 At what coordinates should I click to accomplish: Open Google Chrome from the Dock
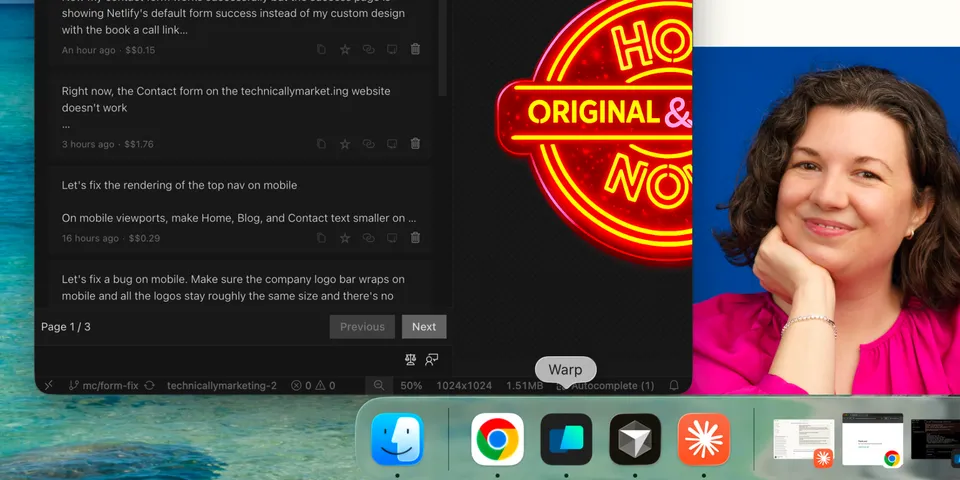(497, 439)
